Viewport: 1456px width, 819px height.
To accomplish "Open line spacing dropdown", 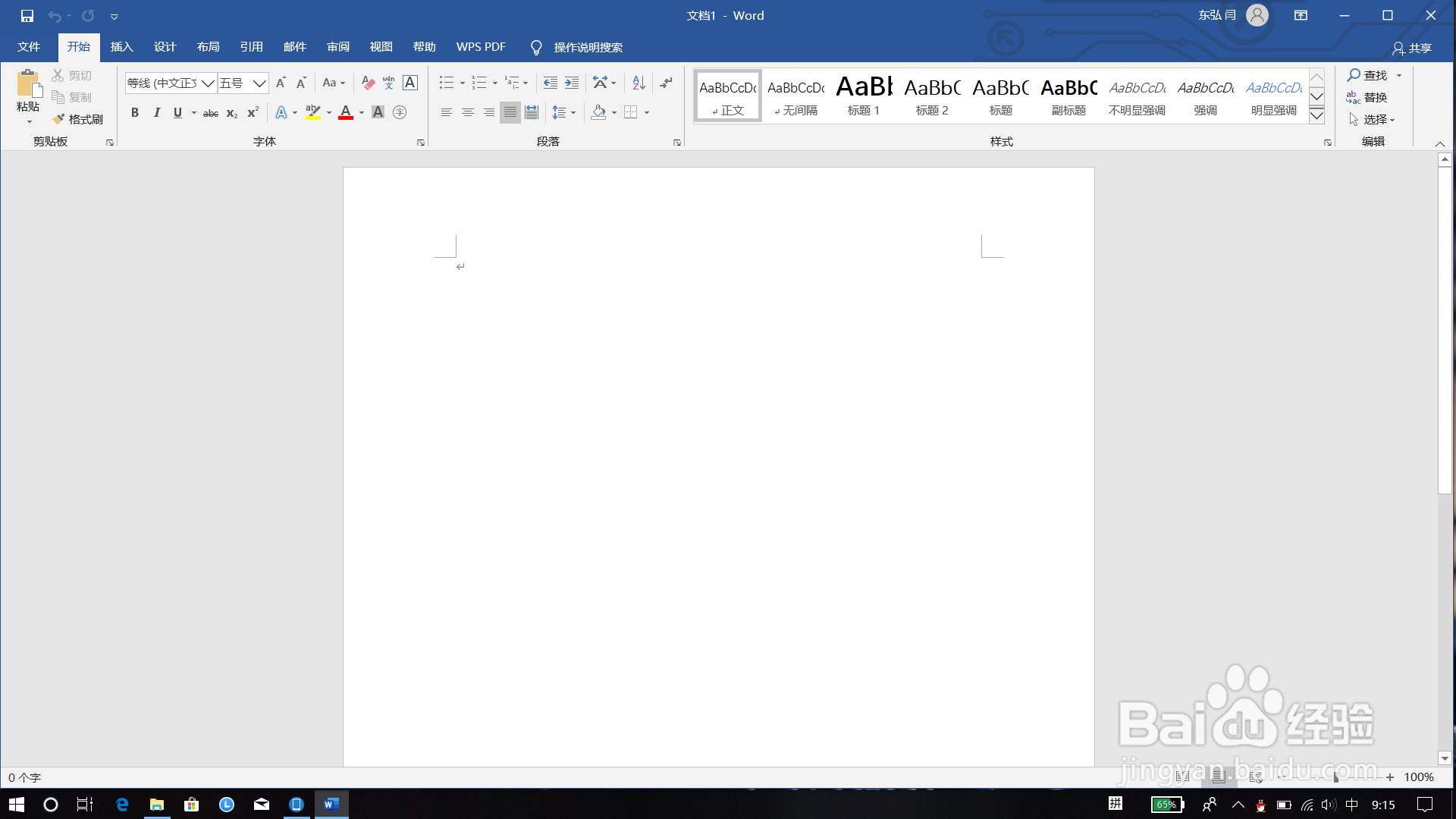I will 563,112.
